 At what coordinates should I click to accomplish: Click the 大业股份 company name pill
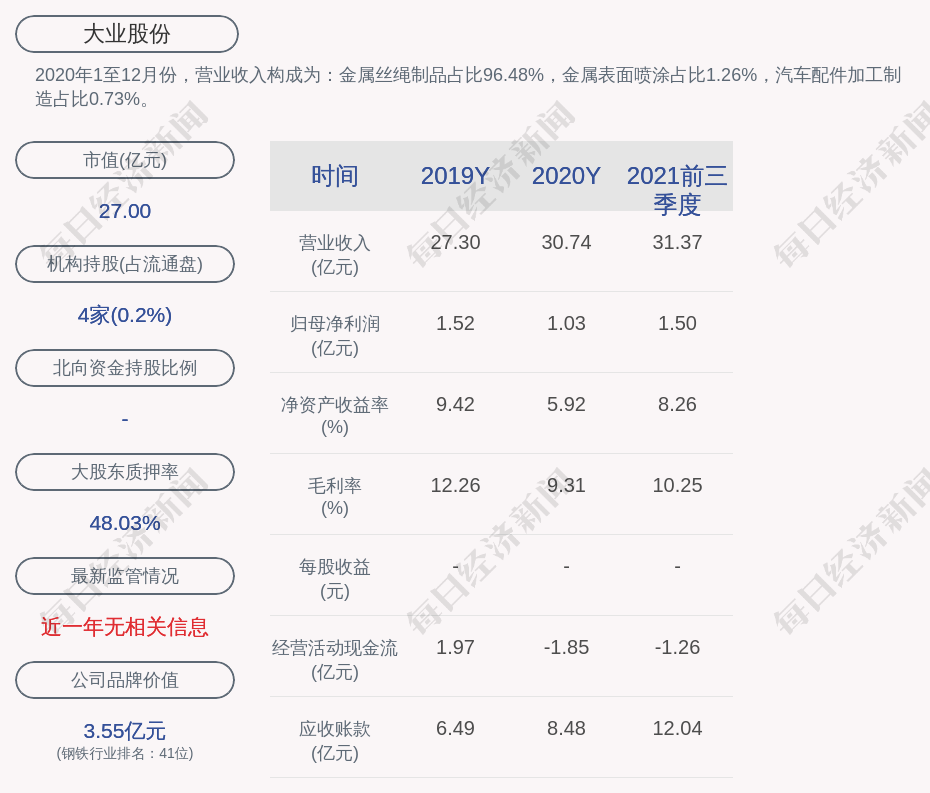127,34
